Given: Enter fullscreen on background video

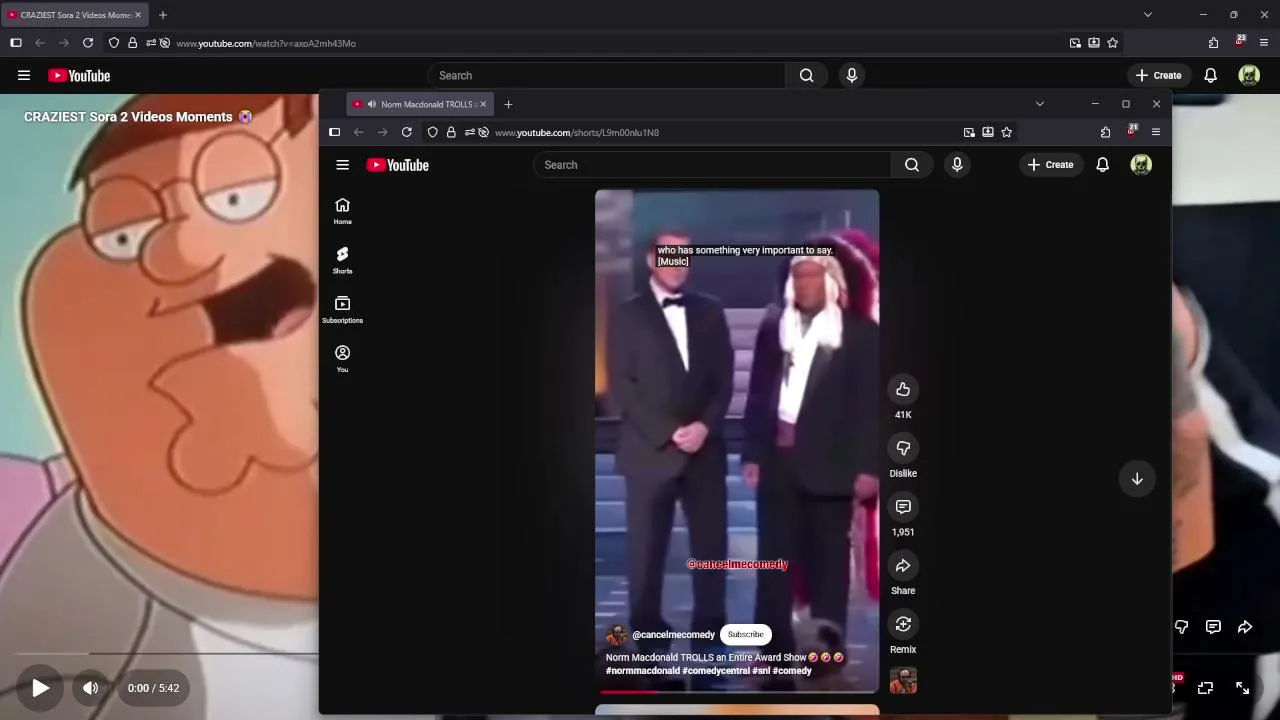Looking at the screenshot, I should (x=1242, y=688).
